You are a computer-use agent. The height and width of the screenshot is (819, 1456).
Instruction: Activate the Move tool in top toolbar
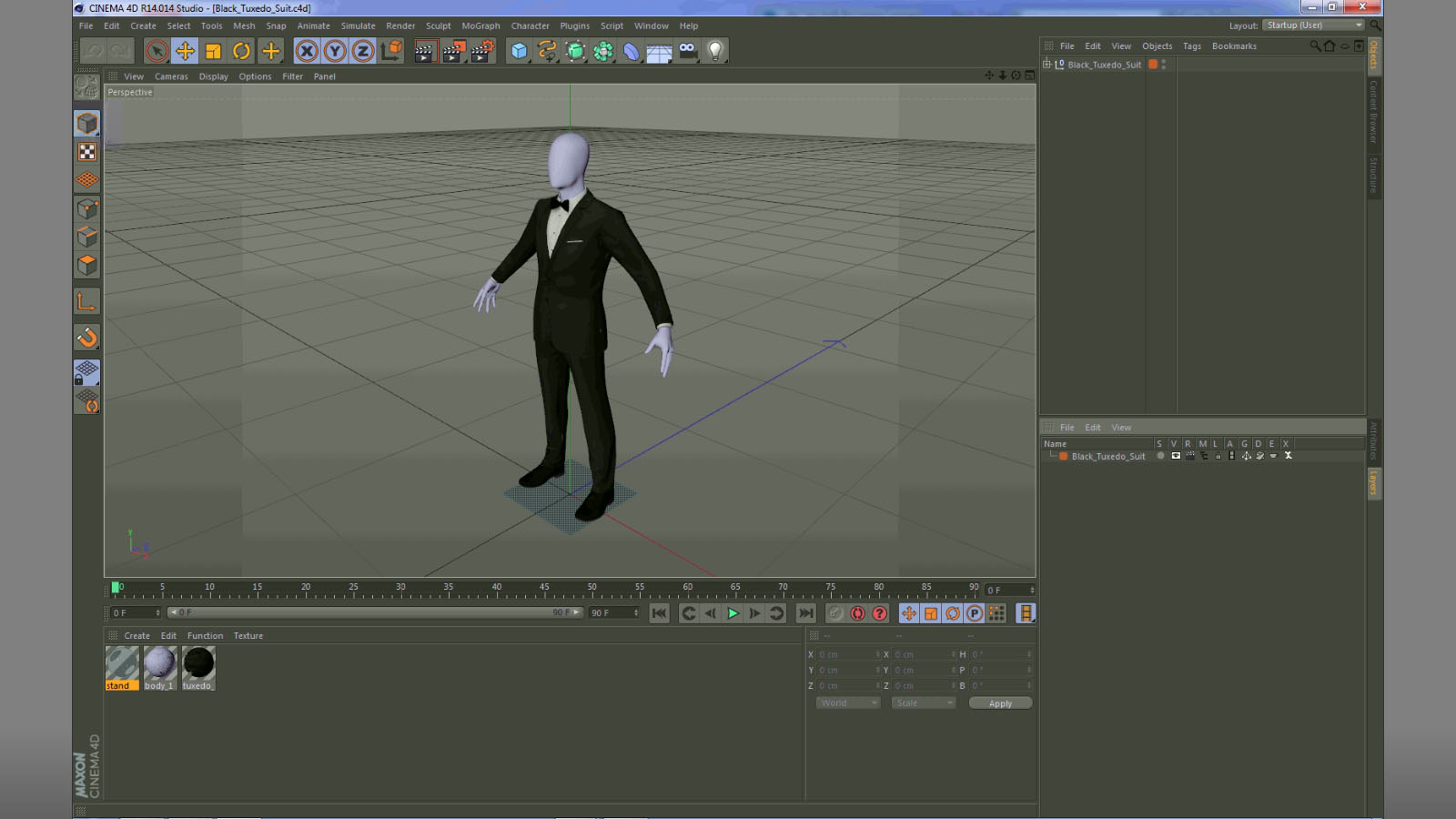point(185,51)
